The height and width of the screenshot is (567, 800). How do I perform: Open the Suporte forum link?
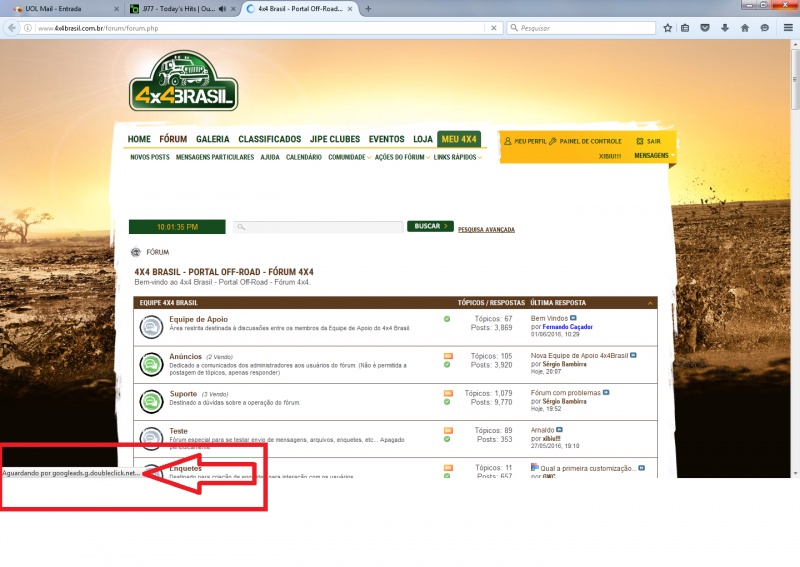[183, 393]
